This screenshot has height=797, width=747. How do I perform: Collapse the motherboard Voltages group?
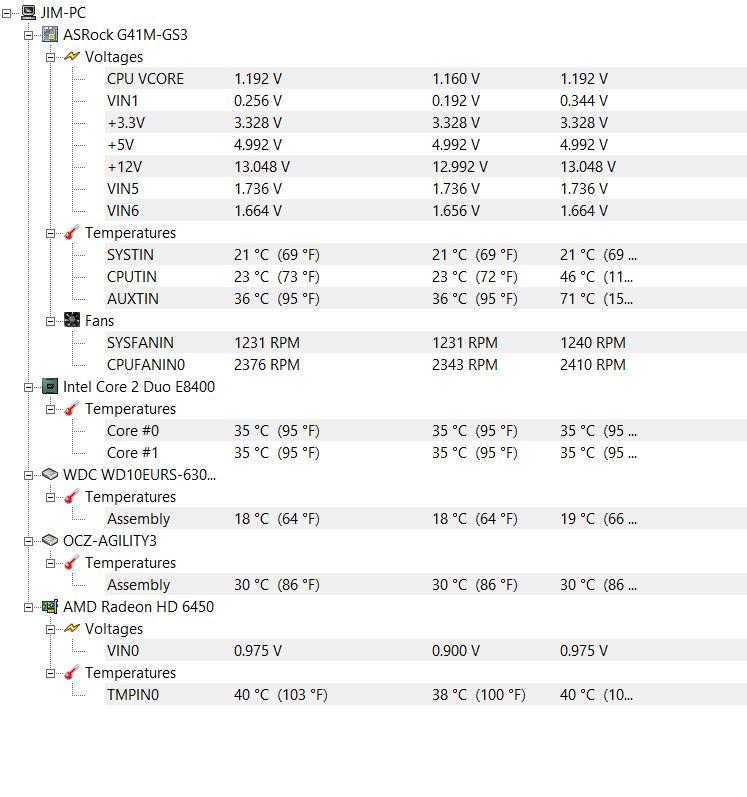pos(50,57)
